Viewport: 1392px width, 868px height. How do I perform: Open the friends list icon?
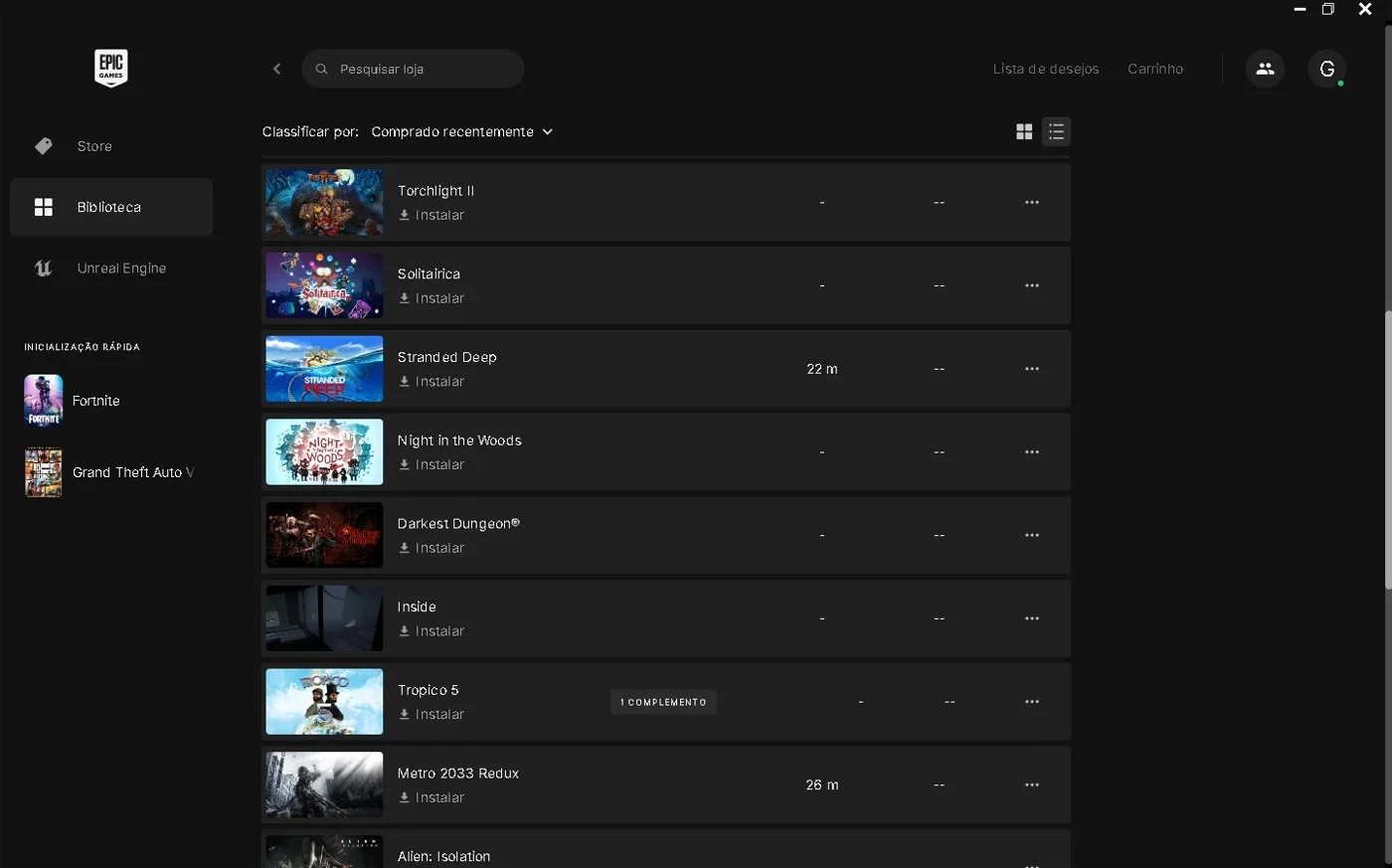pos(1265,69)
